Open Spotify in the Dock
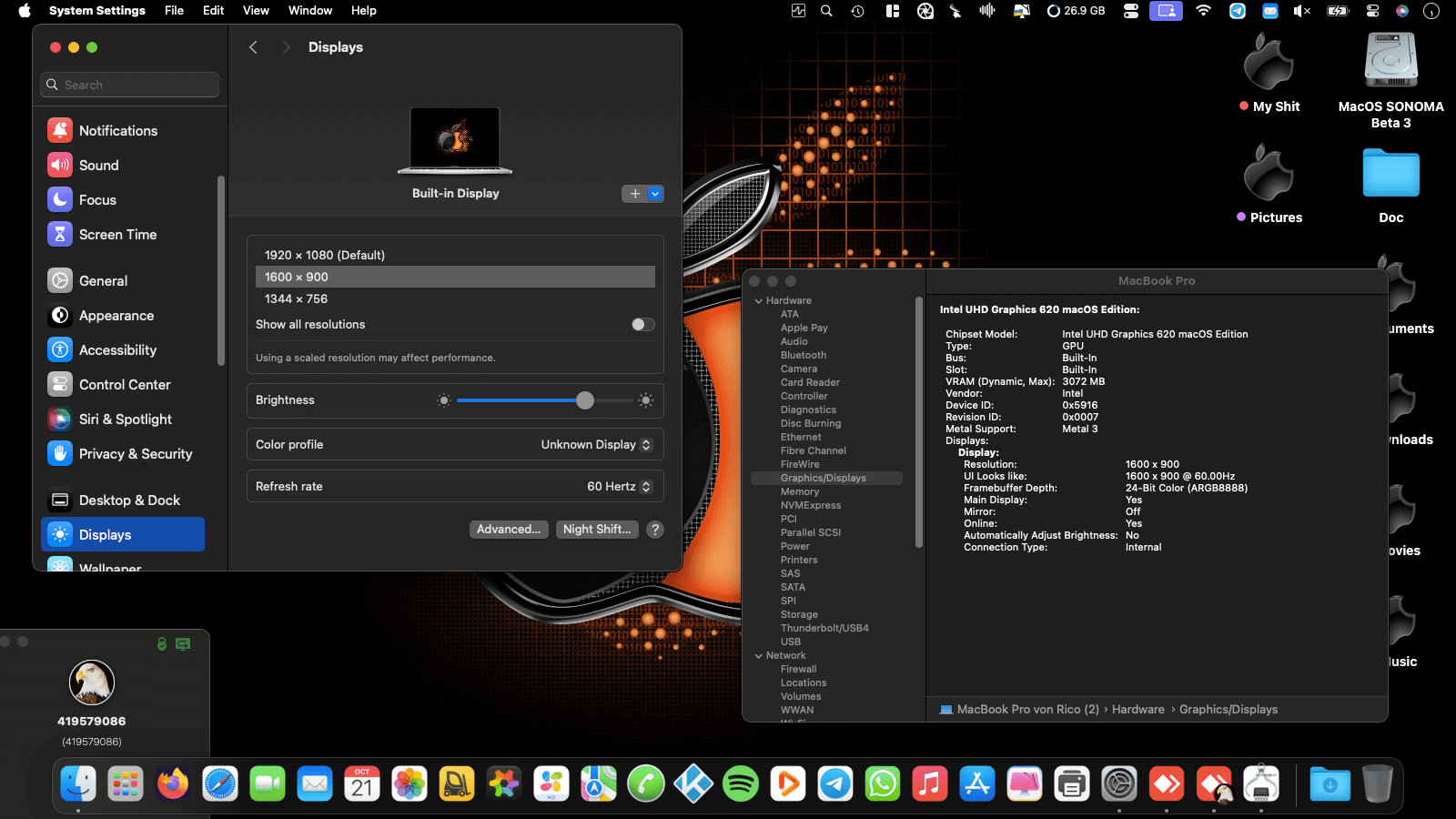The image size is (1456, 819). (x=741, y=784)
